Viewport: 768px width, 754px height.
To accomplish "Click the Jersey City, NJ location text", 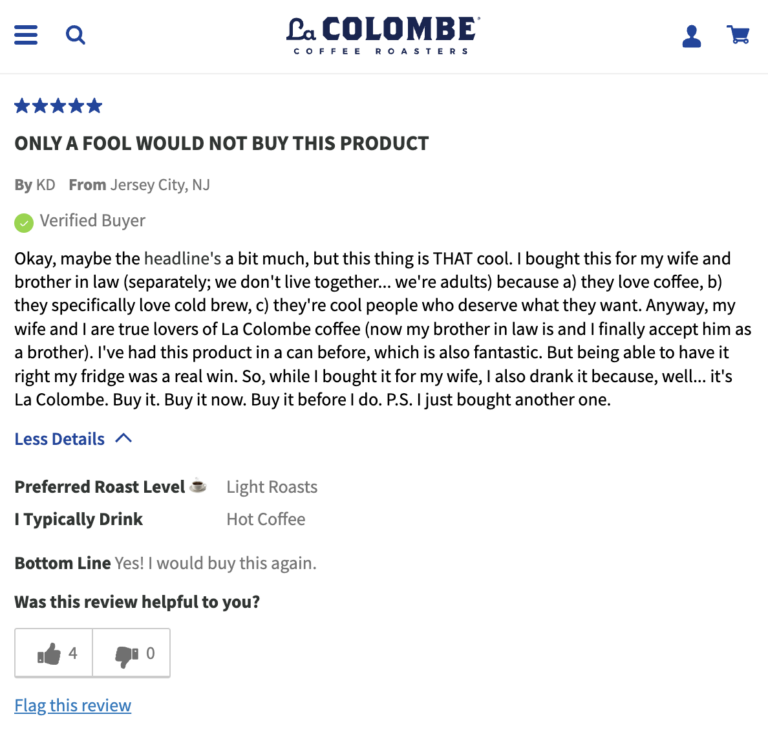I will point(160,185).
